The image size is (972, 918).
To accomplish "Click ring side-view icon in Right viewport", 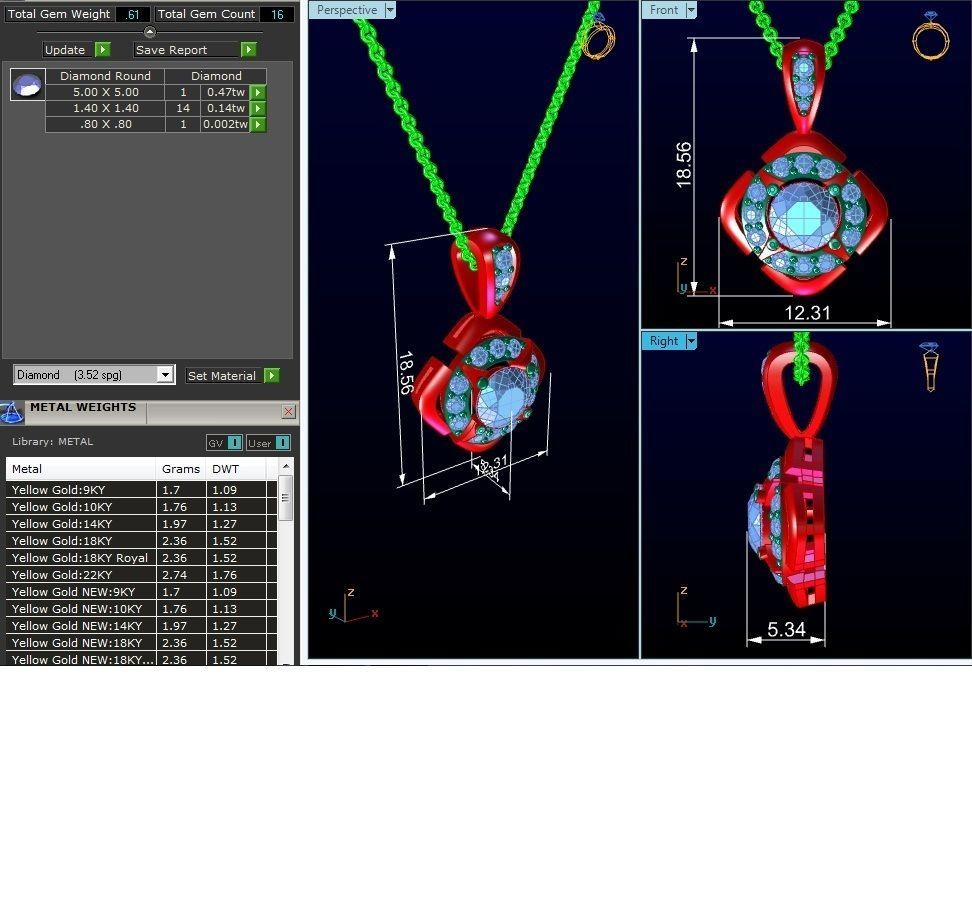I will [930, 366].
